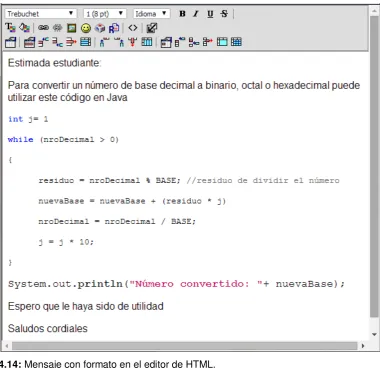Click the 'nuevaBase = nuevaBase + (residuo * j)' line

click(x=132, y=201)
